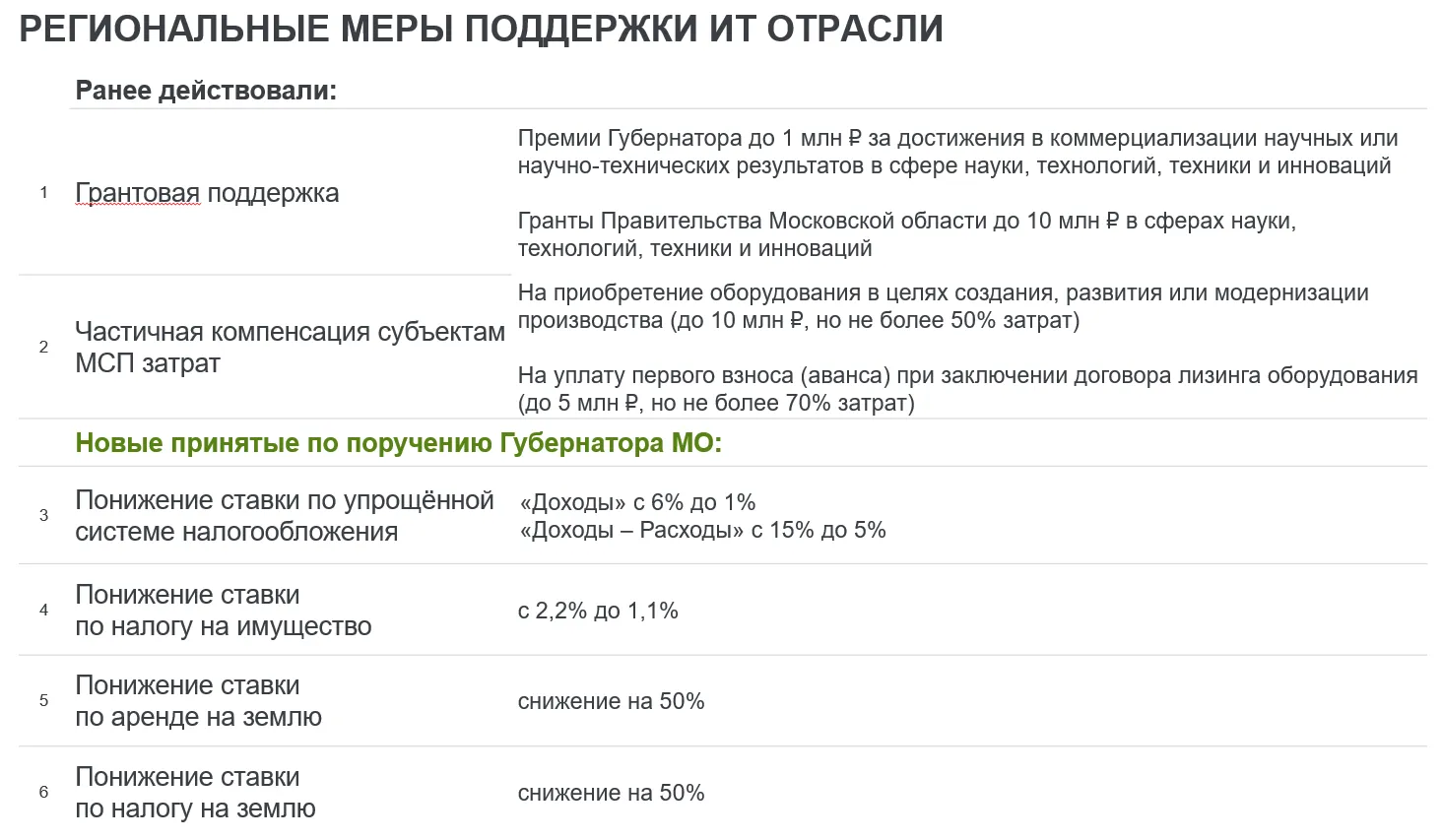Screen dimensions: 1441x840
Task: Click the 'Грантовая поддержка' row label
Action: [207, 193]
